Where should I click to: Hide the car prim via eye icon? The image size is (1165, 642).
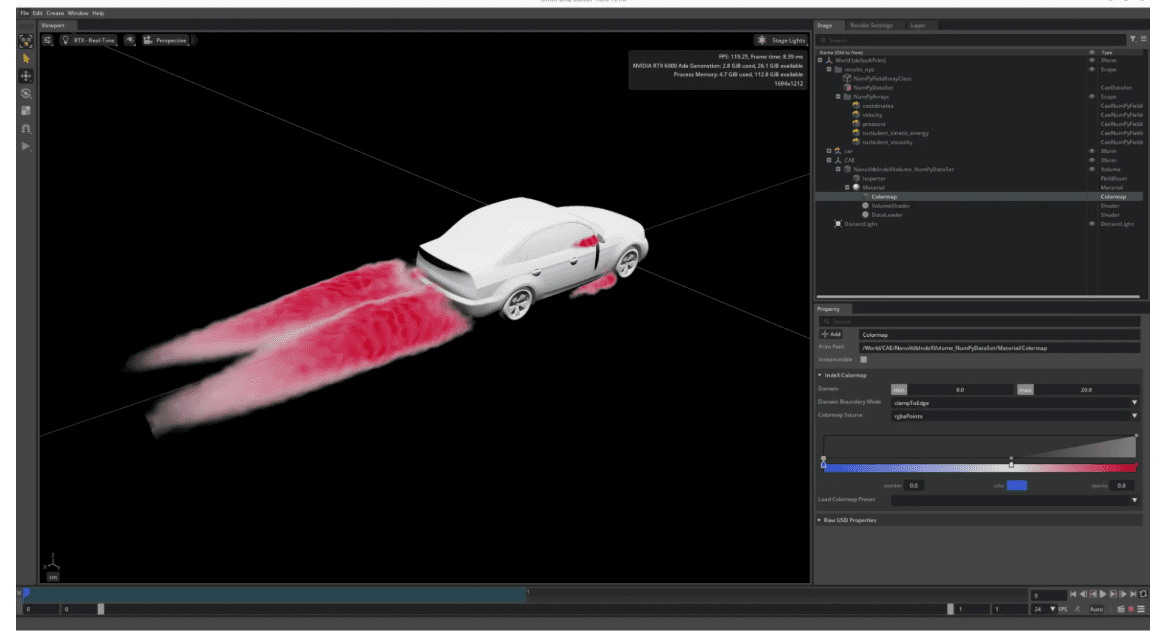click(1091, 151)
